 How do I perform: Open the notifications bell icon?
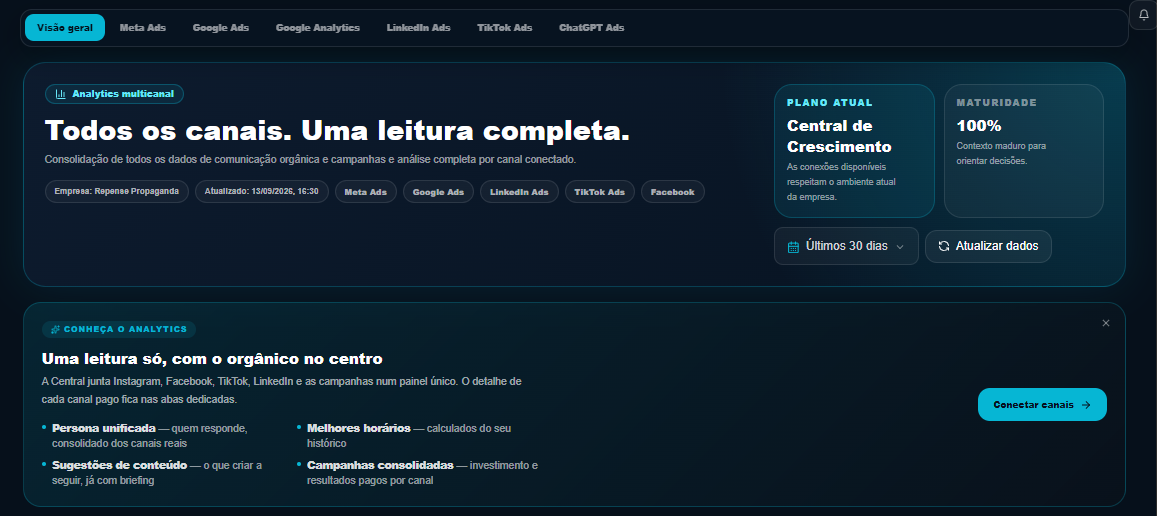(1144, 15)
